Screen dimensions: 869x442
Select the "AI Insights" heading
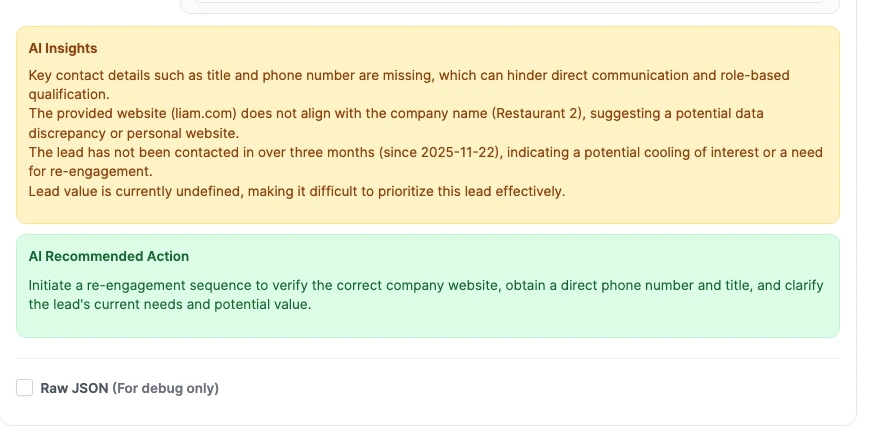(x=63, y=48)
